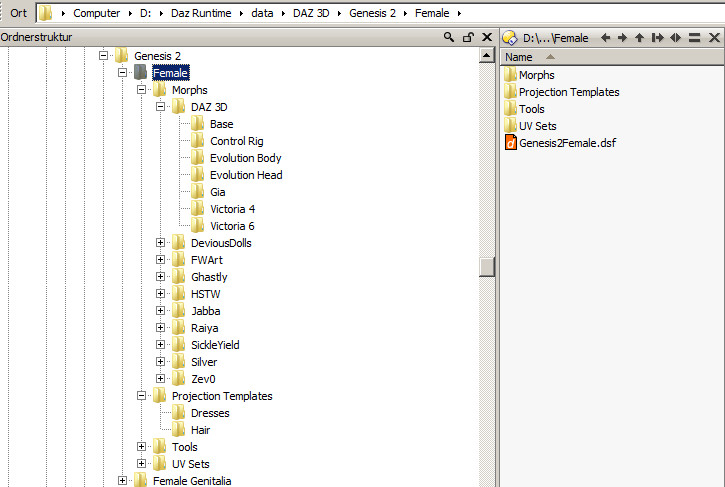Click the arrow-to-bar navigation icon in file panel
The height and width of the screenshot is (487, 725).
[x=657, y=37]
